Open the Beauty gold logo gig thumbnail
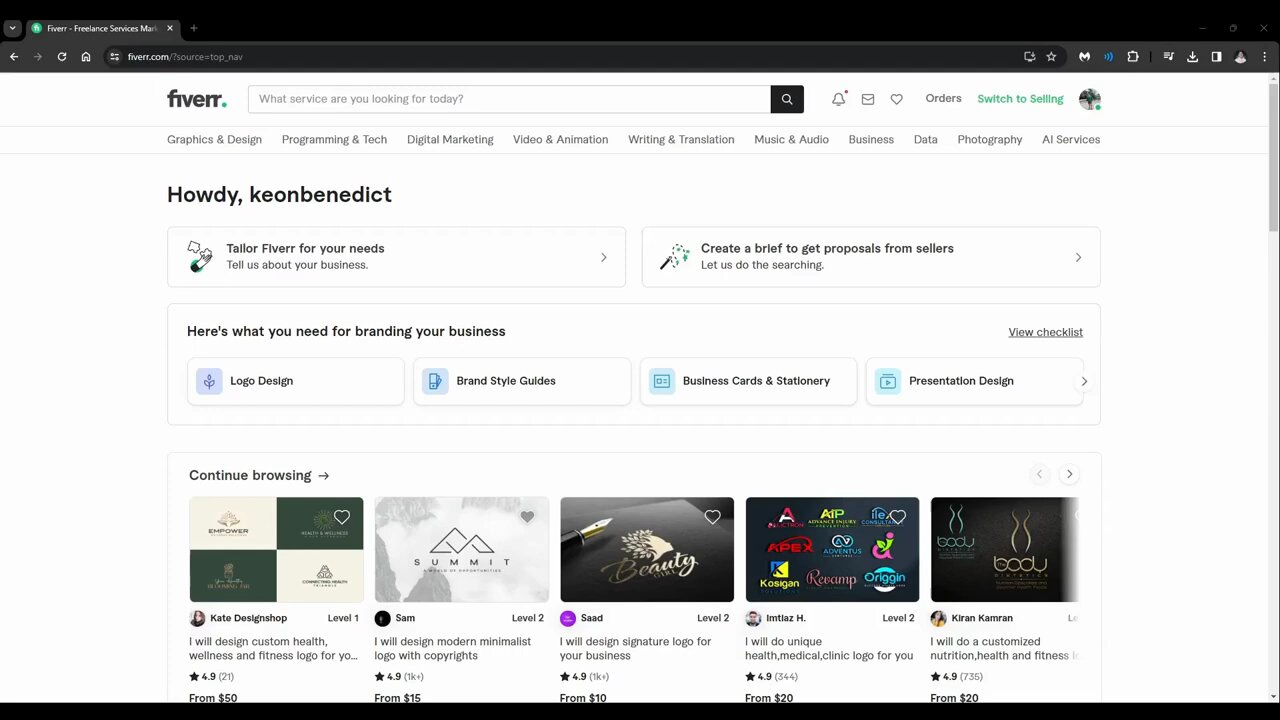This screenshot has width=1280, height=720. click(647, 550)
